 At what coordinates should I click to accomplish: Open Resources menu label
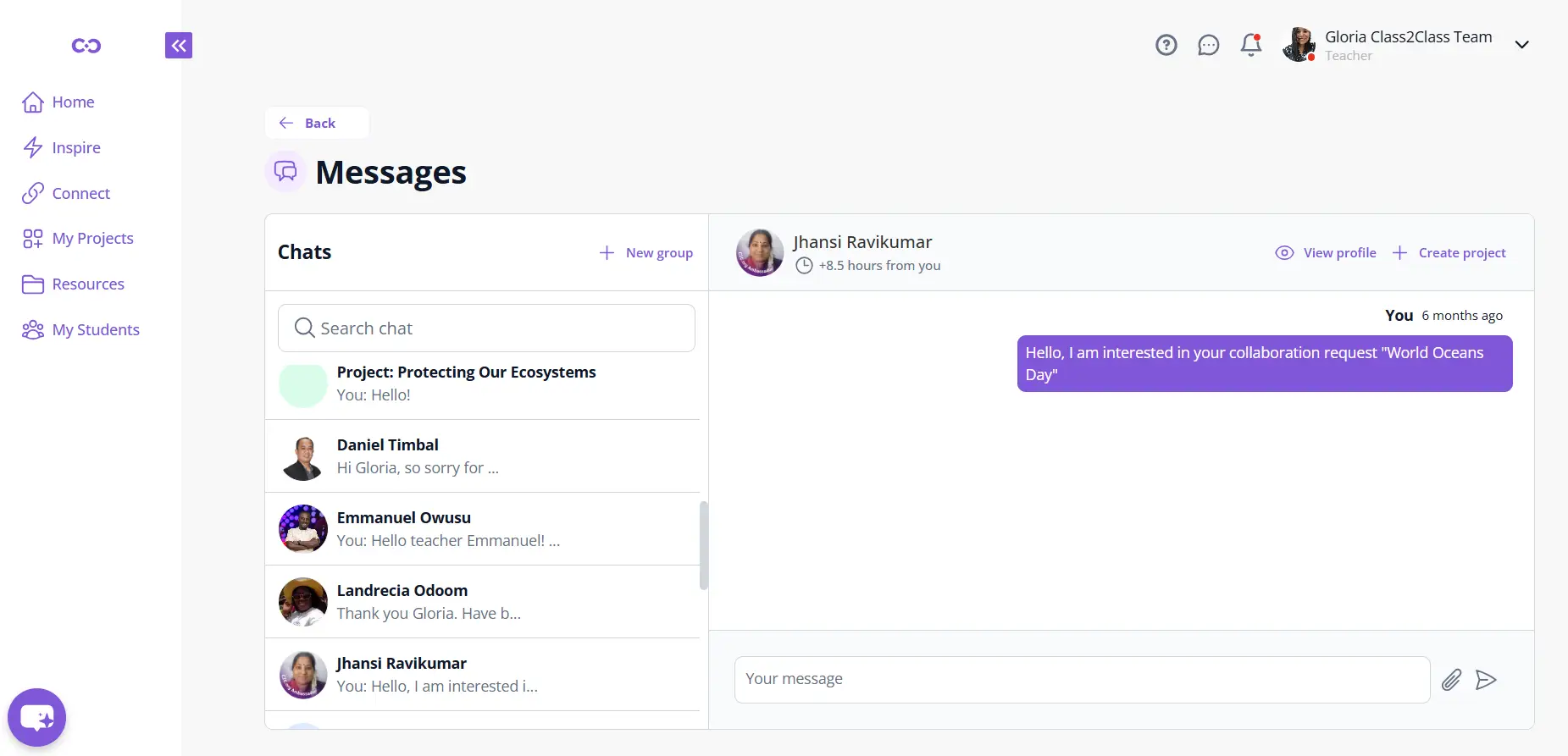pos(88,284)
